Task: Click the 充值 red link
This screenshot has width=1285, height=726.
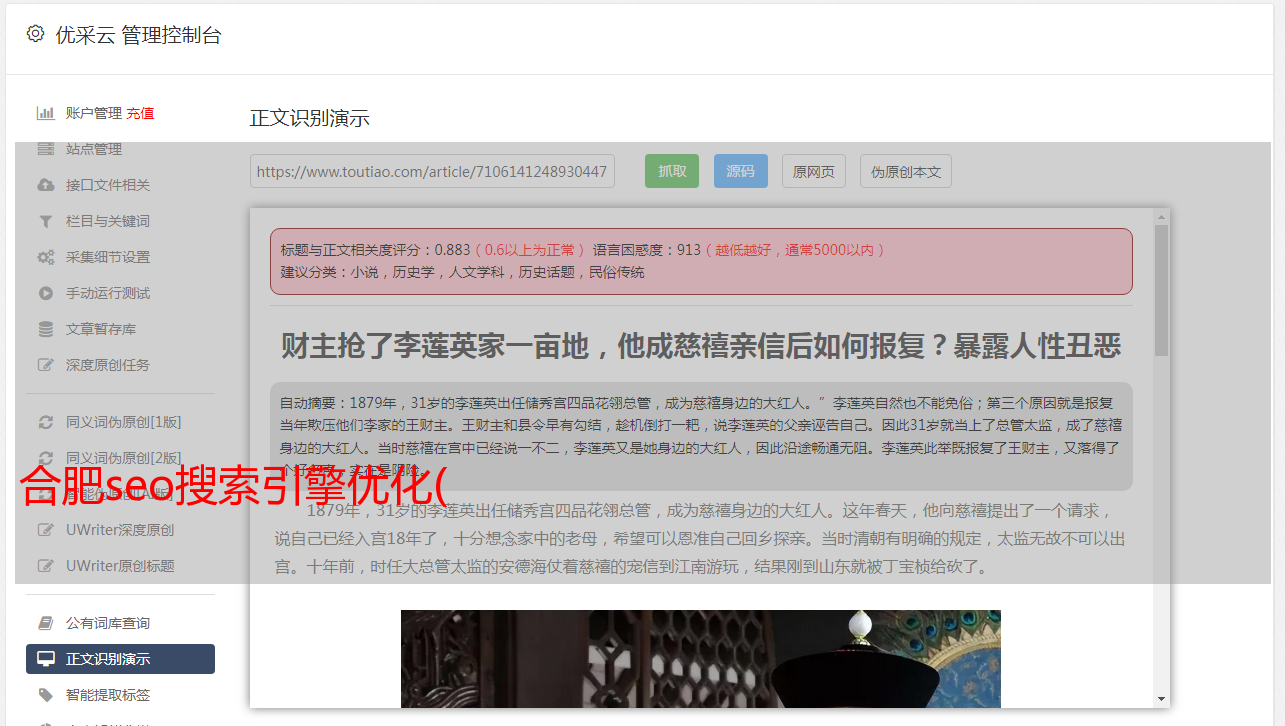Action: coord(140,113)
